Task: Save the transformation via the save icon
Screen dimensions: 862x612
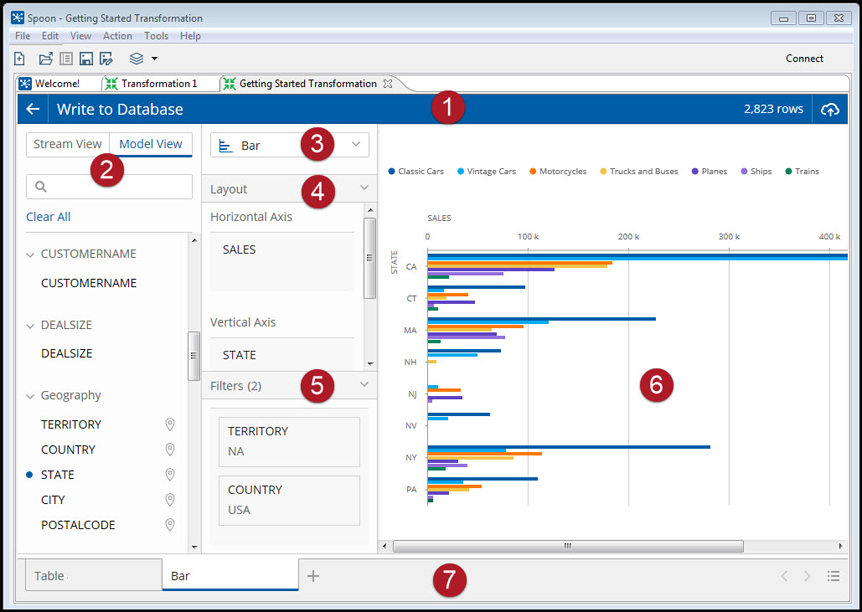Action: (86, 59)
